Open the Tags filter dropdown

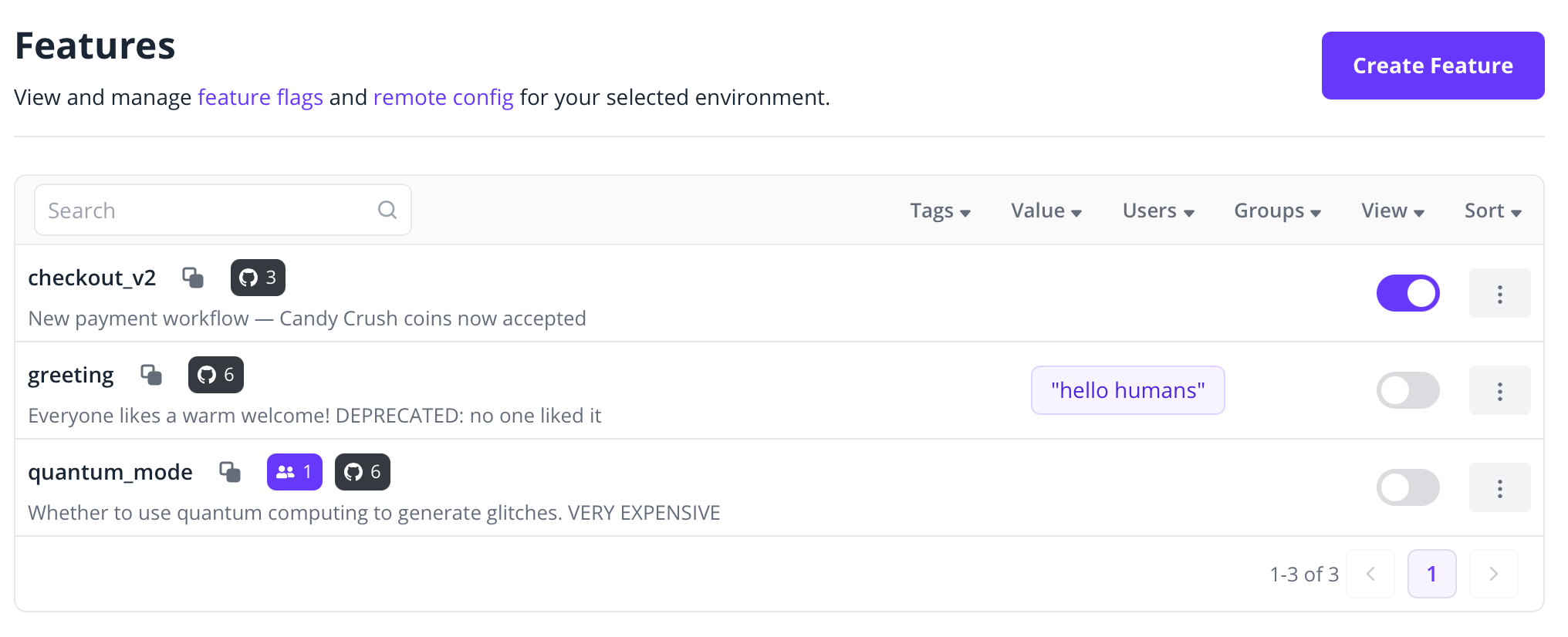[940, 210]
